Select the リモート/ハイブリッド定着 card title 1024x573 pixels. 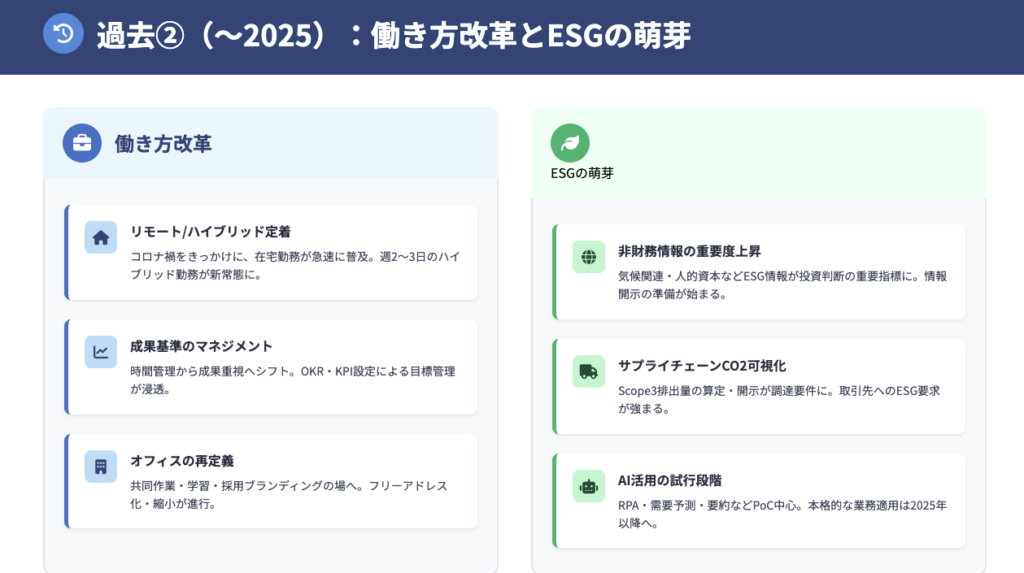pos(210,231)
